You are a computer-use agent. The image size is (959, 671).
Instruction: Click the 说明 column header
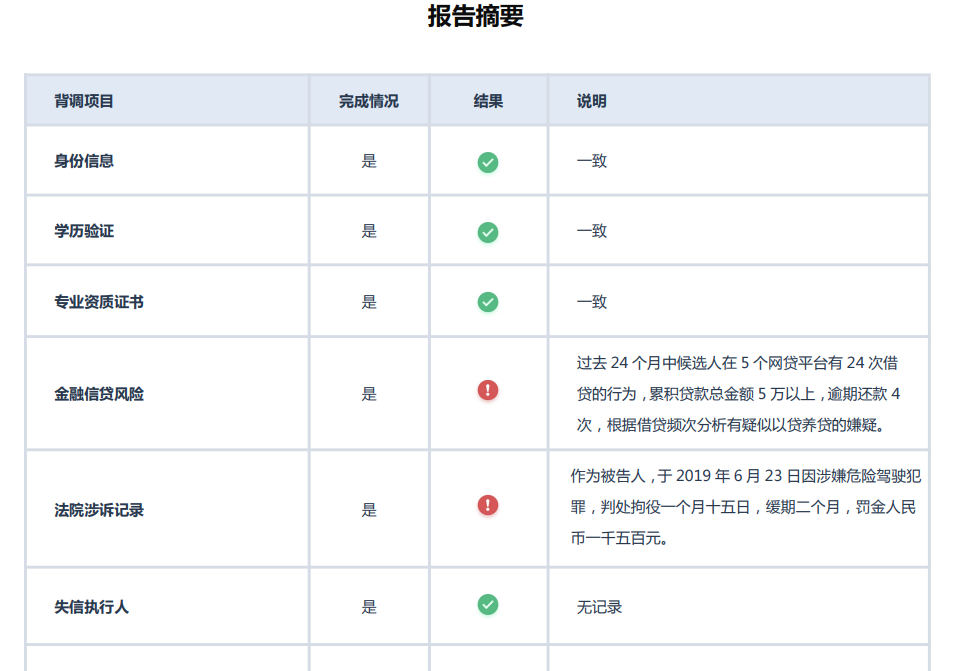(591, 101)
